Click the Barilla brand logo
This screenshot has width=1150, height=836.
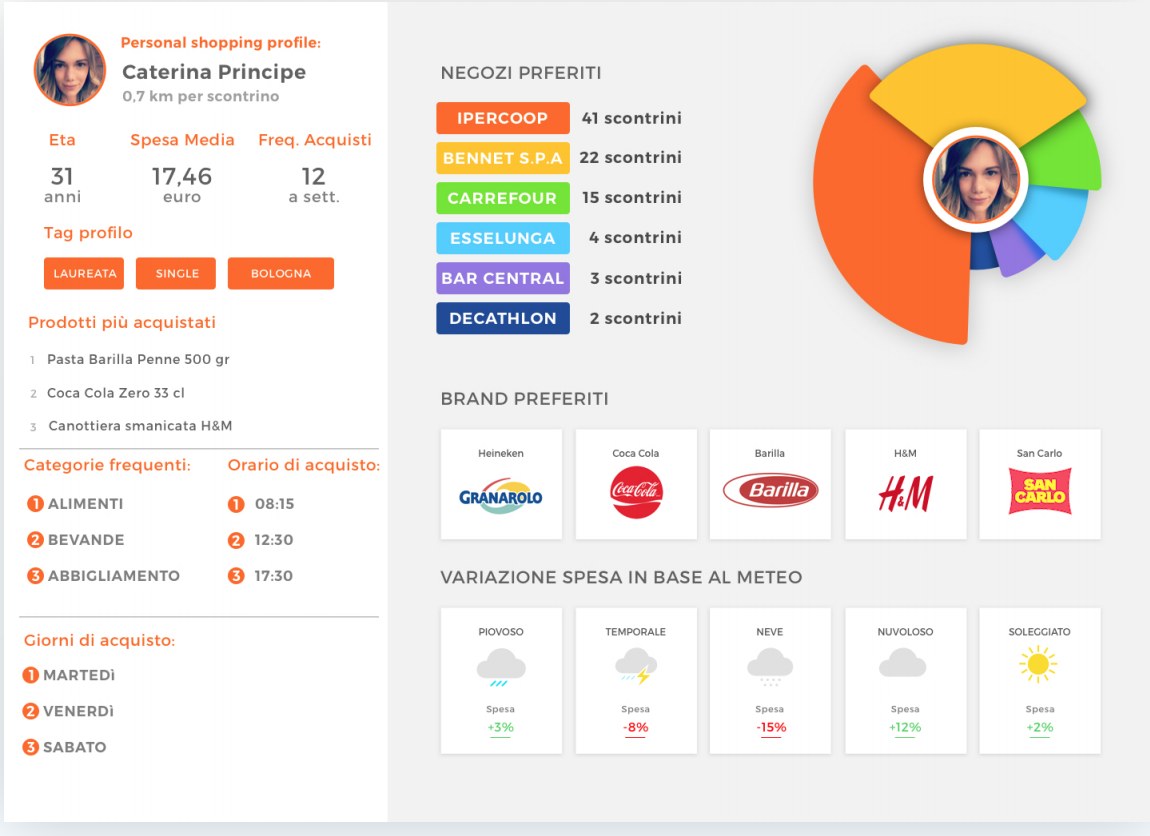point(770,490)
